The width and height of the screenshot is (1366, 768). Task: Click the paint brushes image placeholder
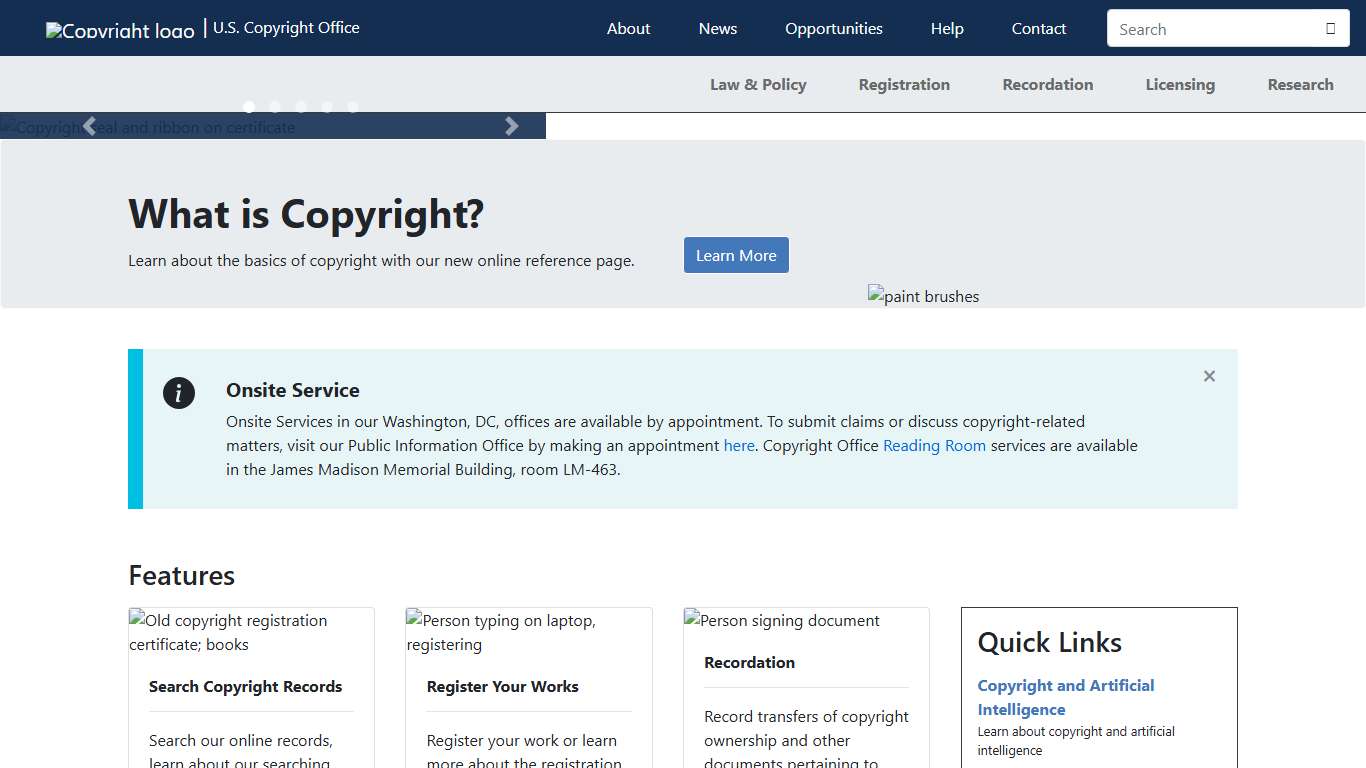(x=923, y=296)
